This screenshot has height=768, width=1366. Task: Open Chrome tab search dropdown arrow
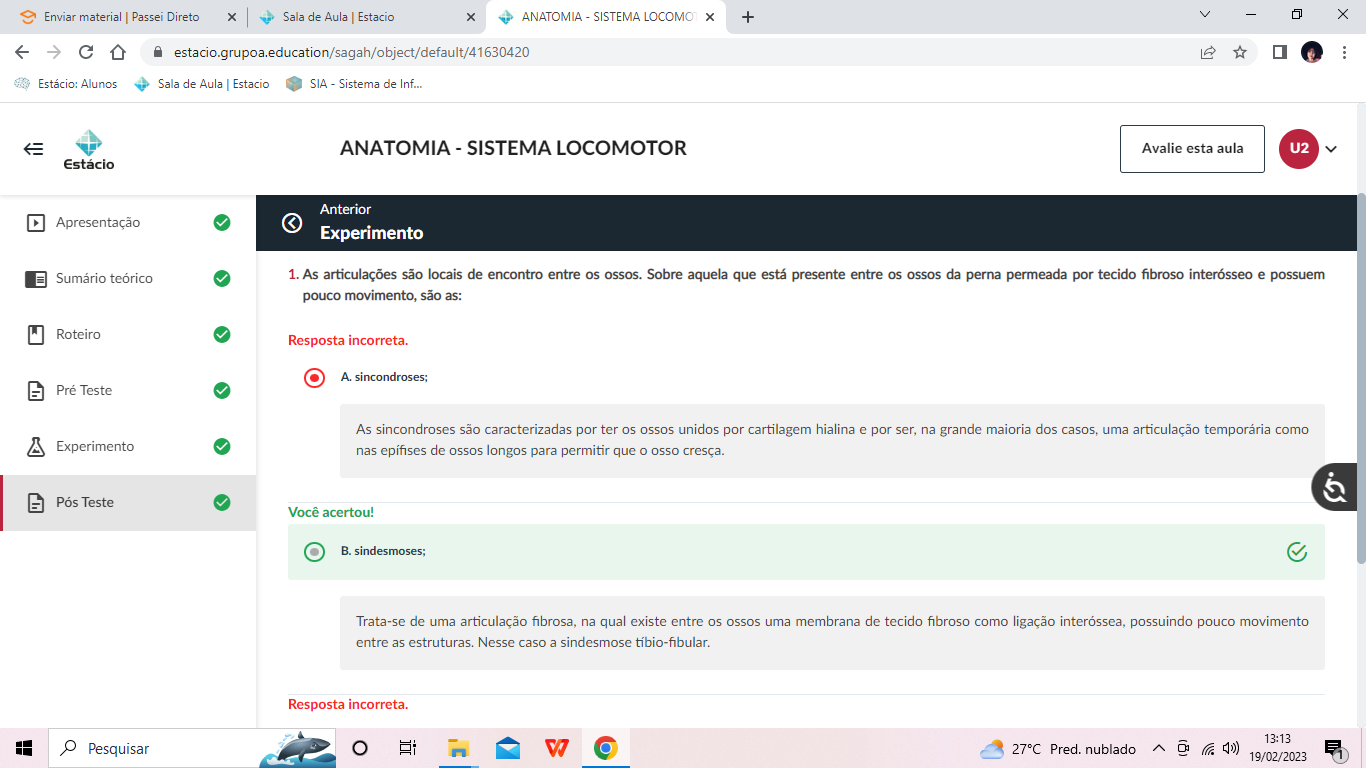1205,15
